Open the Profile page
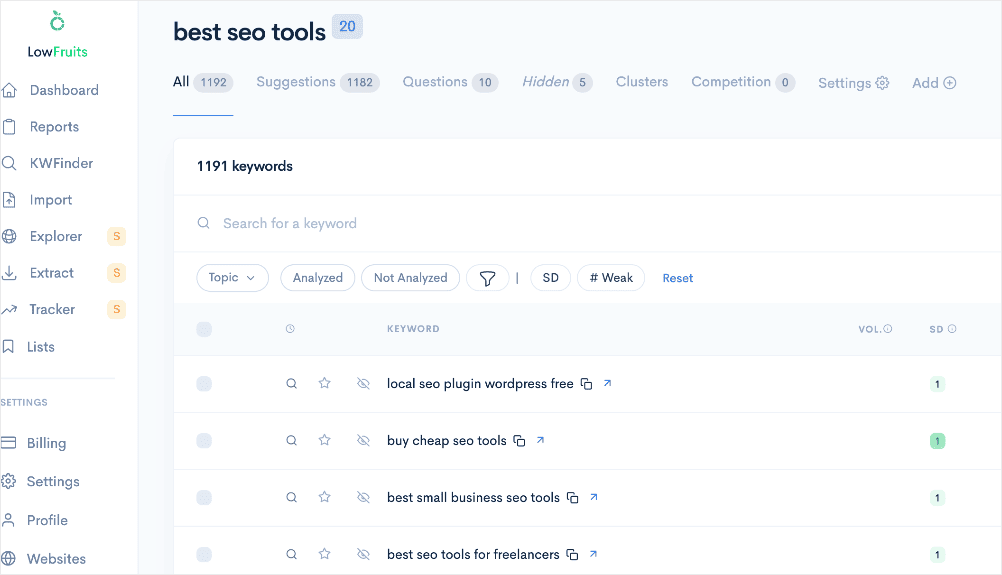This screenshot has height=575, width=1002. click(35, 520)
